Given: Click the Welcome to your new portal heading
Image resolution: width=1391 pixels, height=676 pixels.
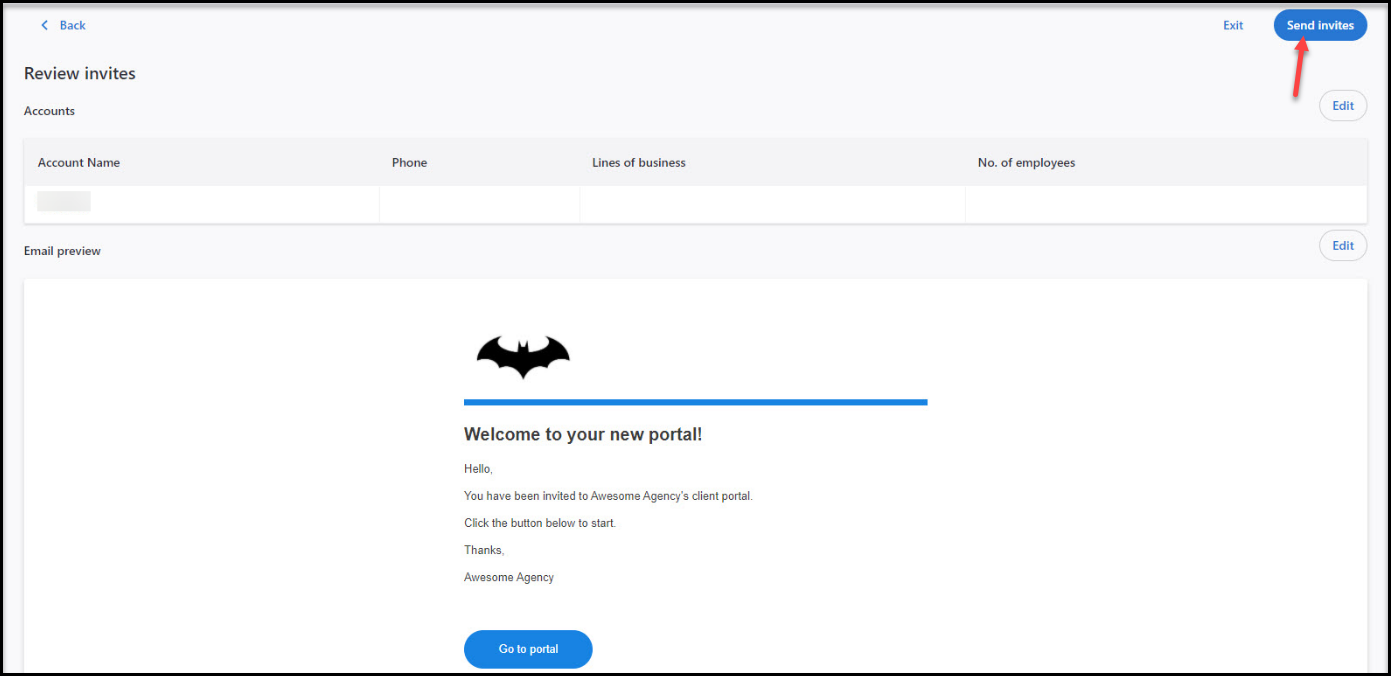Looking at the screenshot, I should 583,434.
